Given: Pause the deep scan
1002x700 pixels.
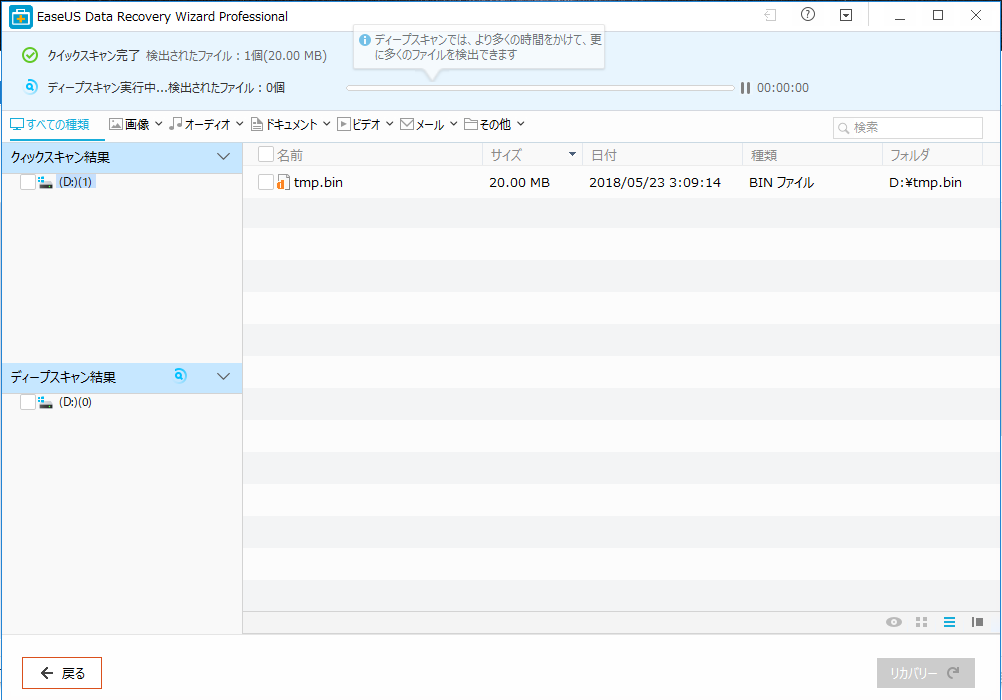Looking at the screenshot, I should click(745, 88).
